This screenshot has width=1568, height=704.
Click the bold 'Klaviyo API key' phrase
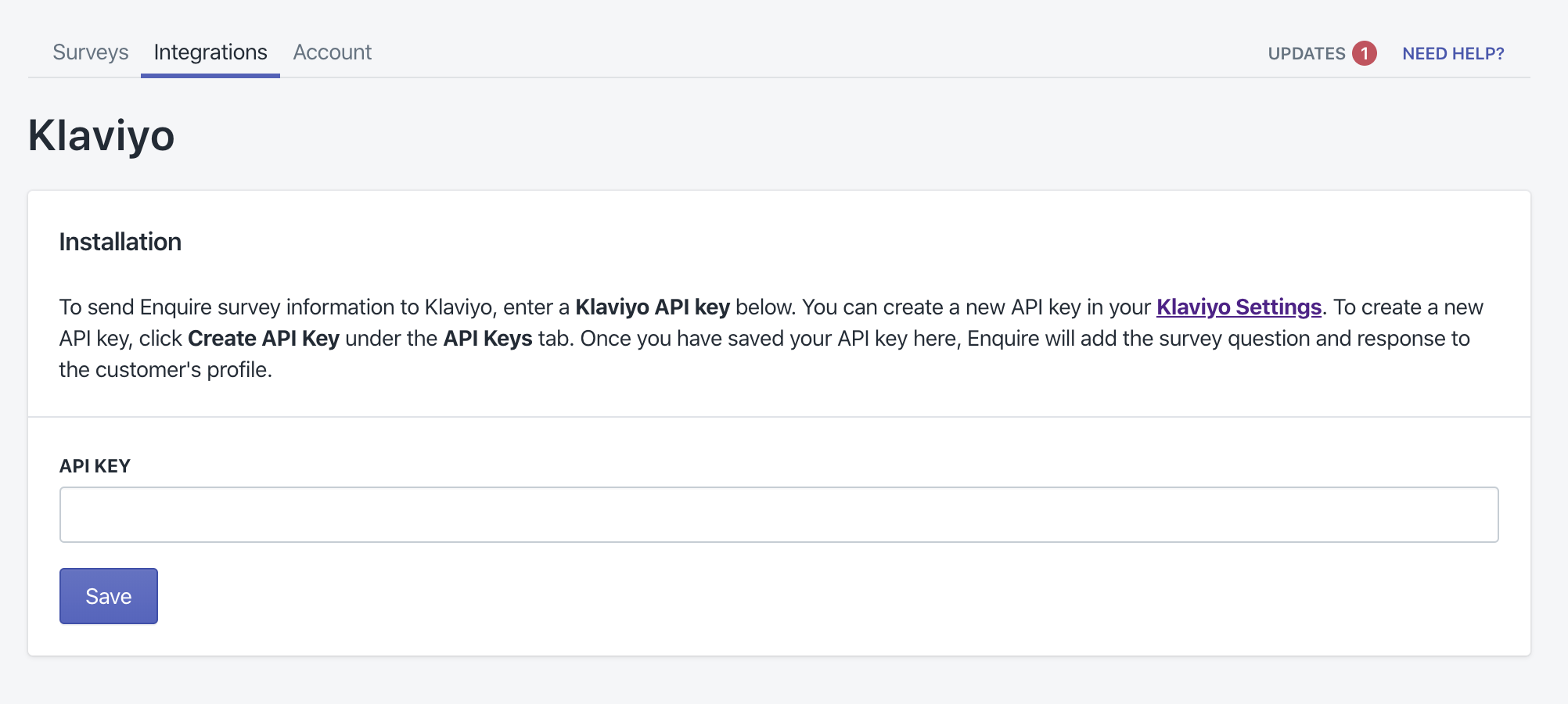point(652,307)
